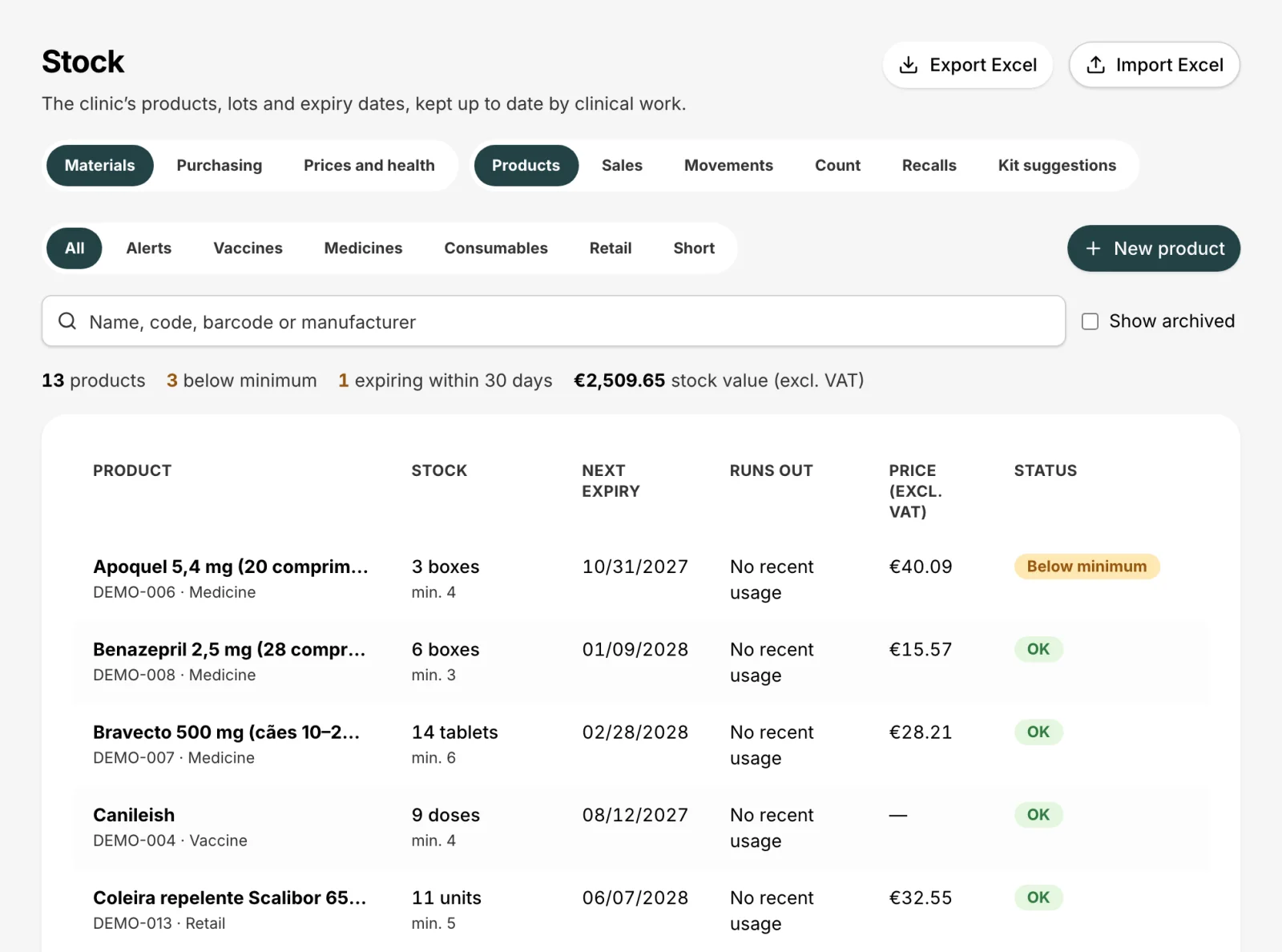Open the Sales tab
1282x952 pixels.
point(623,165)
